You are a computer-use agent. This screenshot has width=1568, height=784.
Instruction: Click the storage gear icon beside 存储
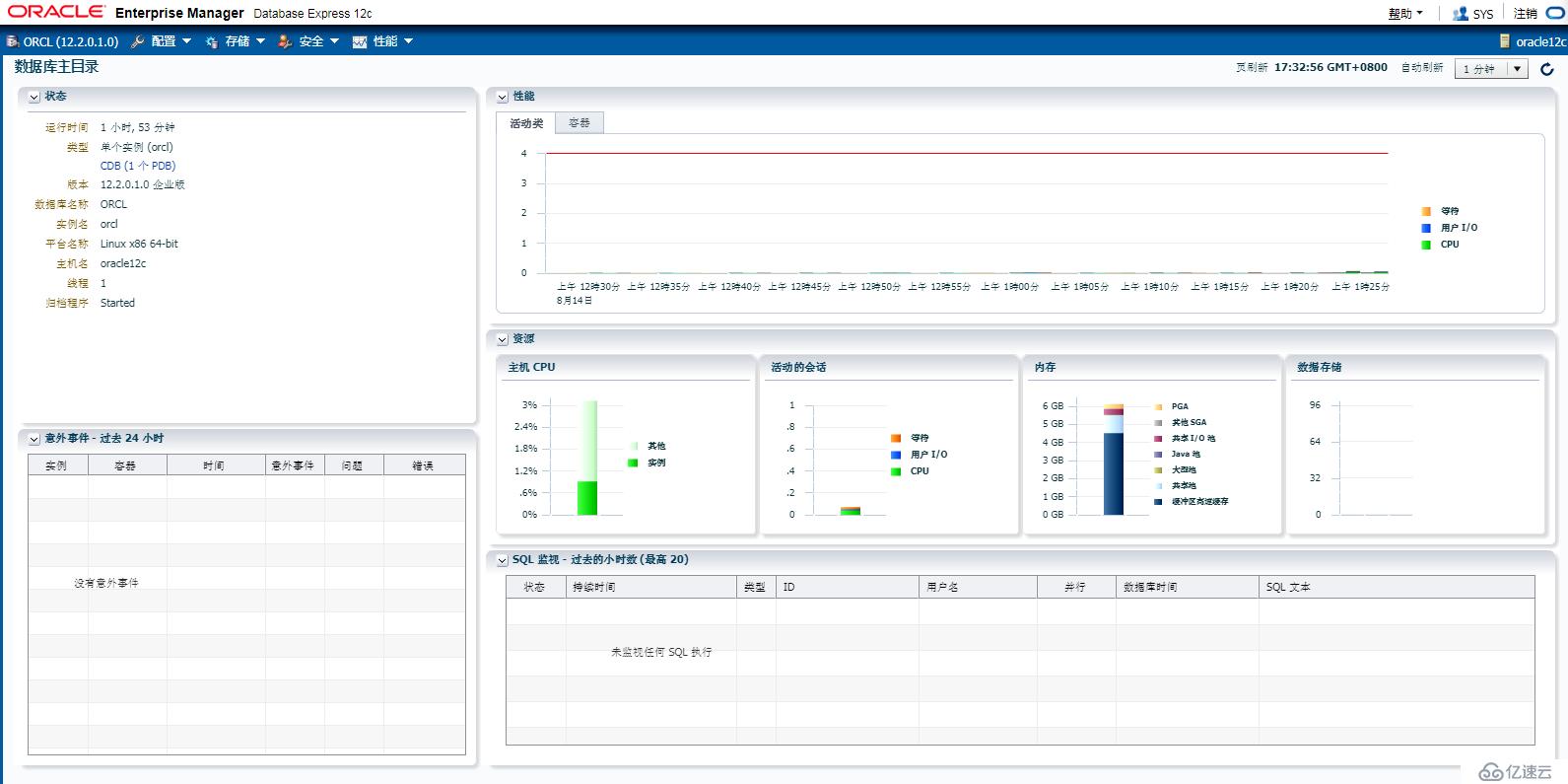212,41
